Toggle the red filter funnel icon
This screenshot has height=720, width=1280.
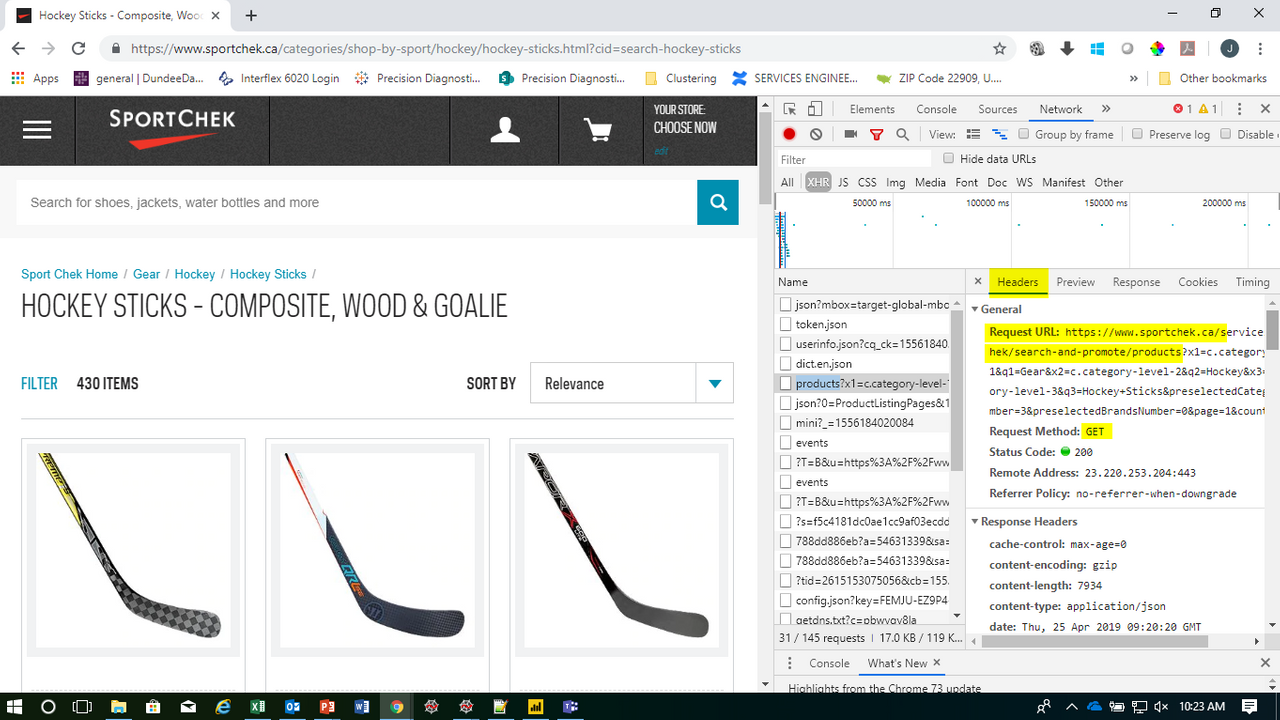877,134
